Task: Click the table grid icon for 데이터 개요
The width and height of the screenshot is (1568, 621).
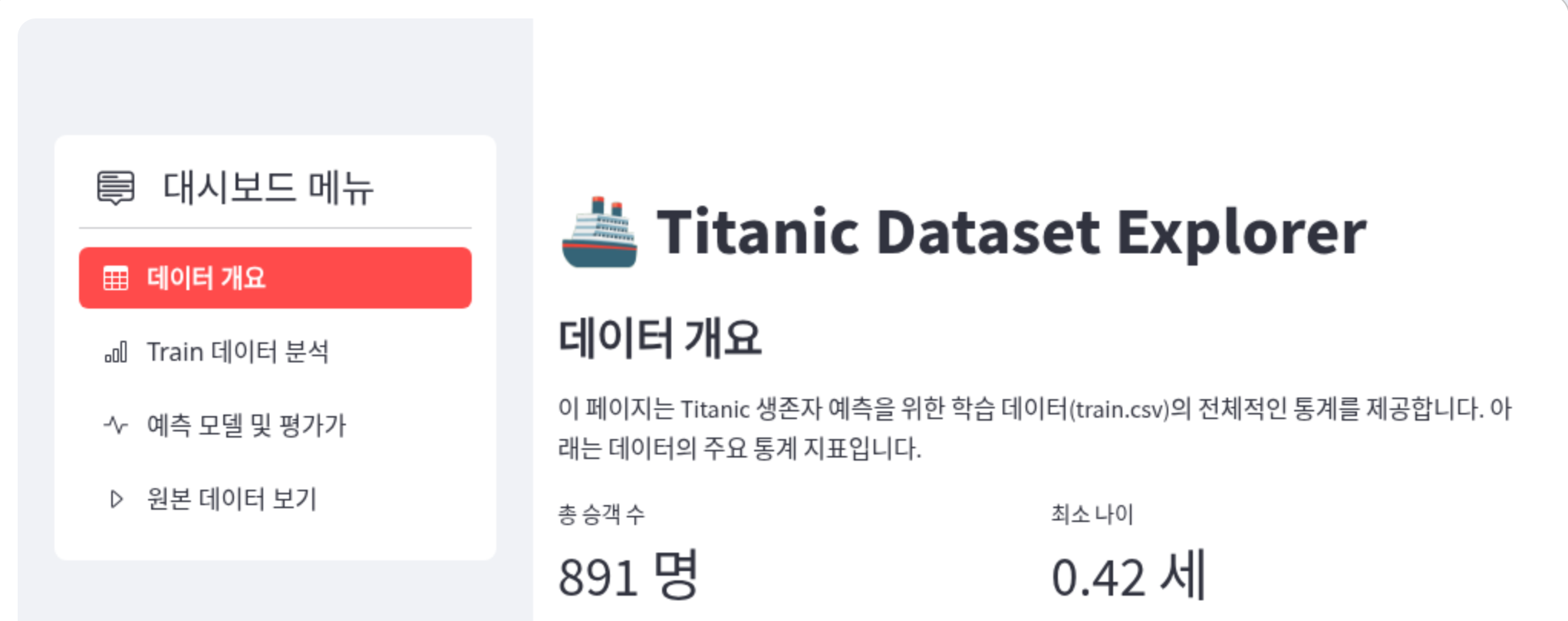Action: coord(116,278)
